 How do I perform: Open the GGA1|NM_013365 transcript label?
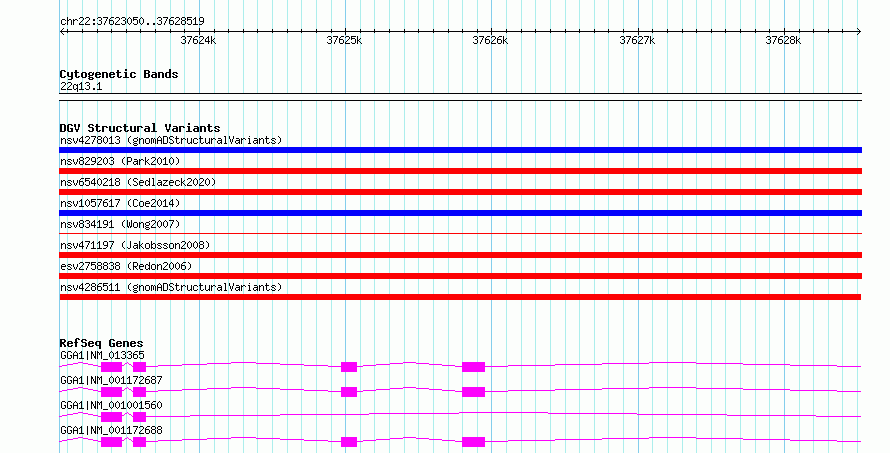coord(102,355)
